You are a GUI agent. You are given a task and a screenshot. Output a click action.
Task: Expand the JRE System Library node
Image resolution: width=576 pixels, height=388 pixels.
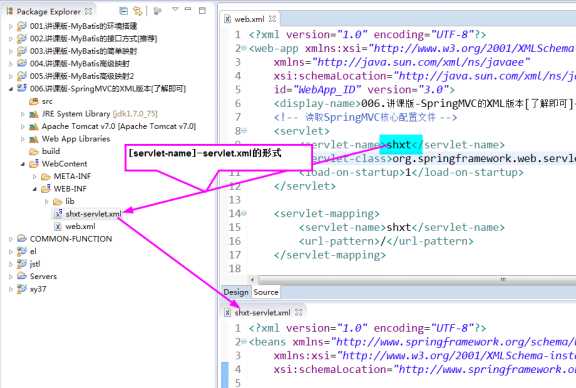[x=23, y=114]
